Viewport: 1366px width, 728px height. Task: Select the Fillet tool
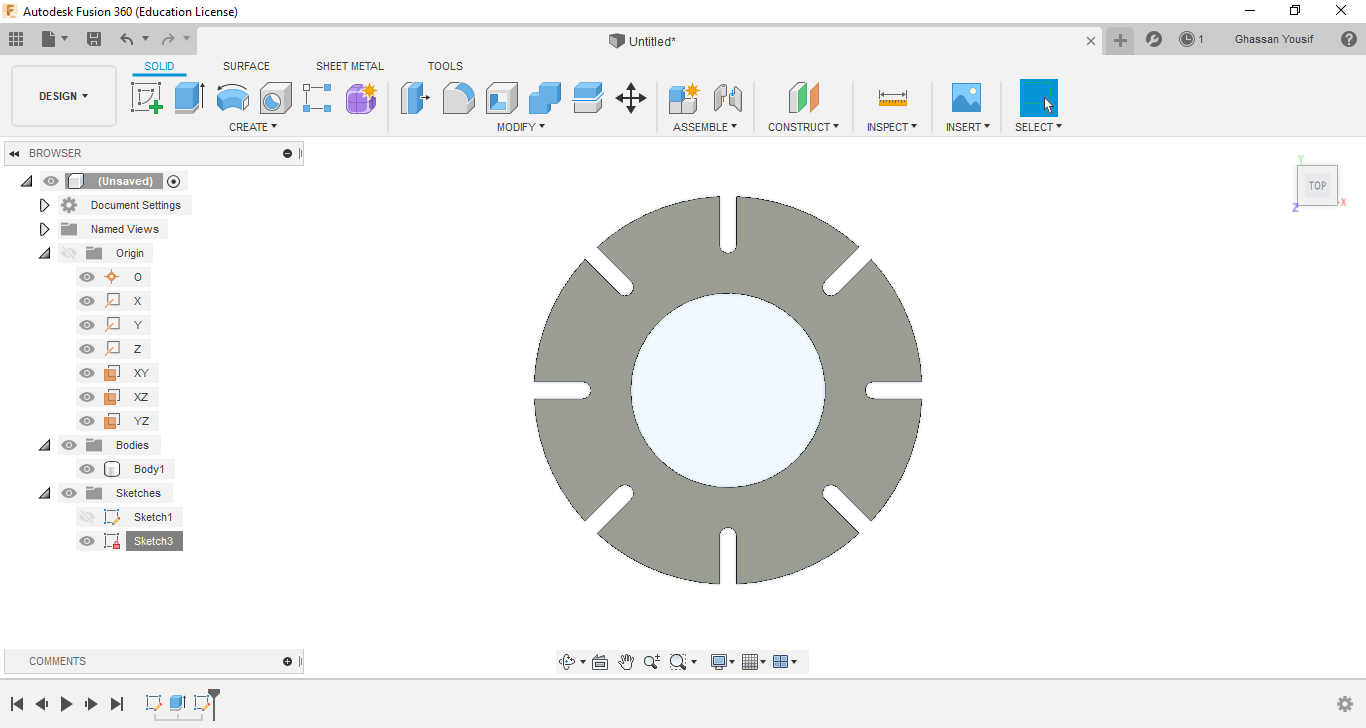(458, 98)
